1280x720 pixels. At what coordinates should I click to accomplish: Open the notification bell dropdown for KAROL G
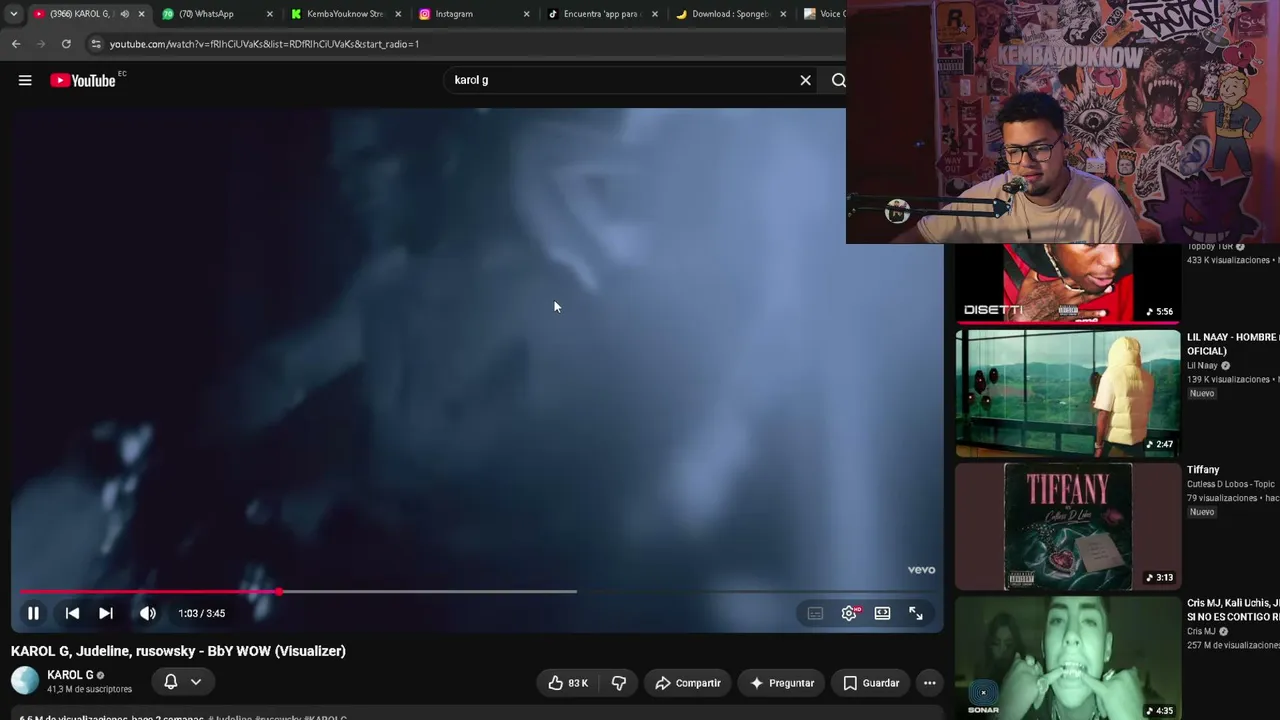coord(182,682)
